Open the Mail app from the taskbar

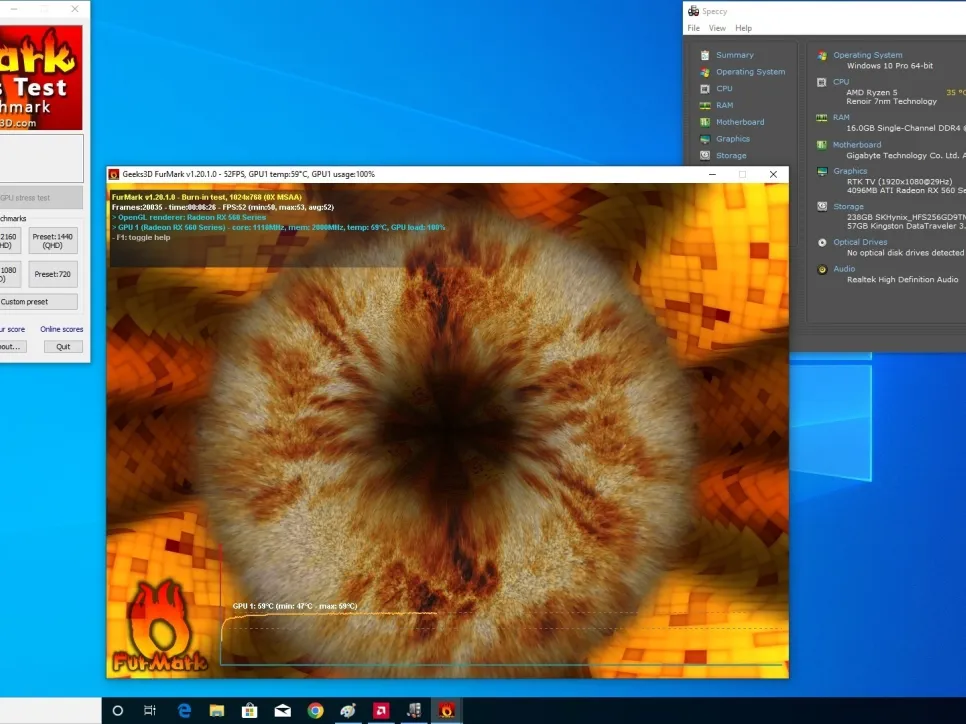283,711
